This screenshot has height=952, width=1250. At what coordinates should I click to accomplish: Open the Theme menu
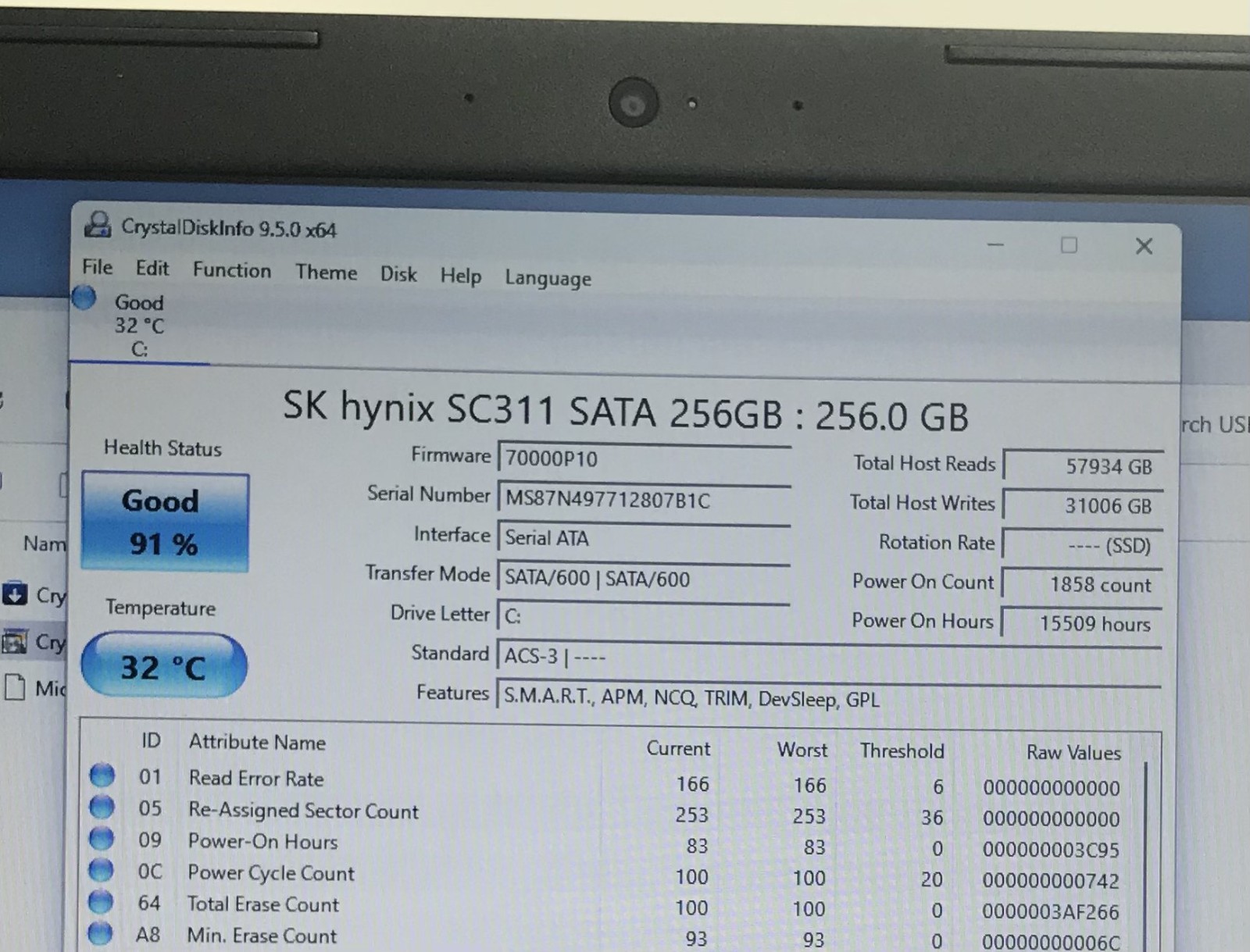tap(326, 273)
